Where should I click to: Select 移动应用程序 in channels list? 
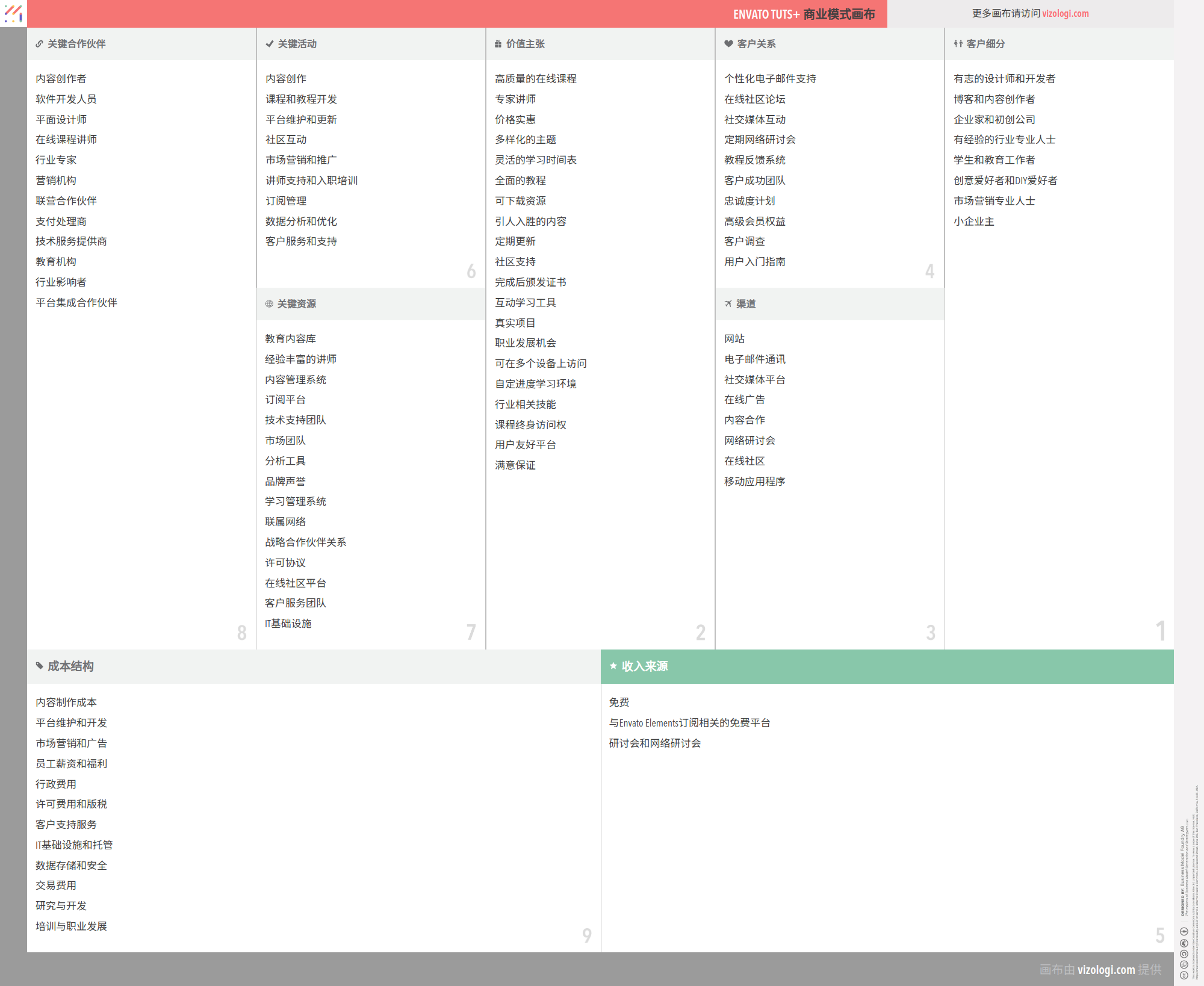[x=754, y=482]
